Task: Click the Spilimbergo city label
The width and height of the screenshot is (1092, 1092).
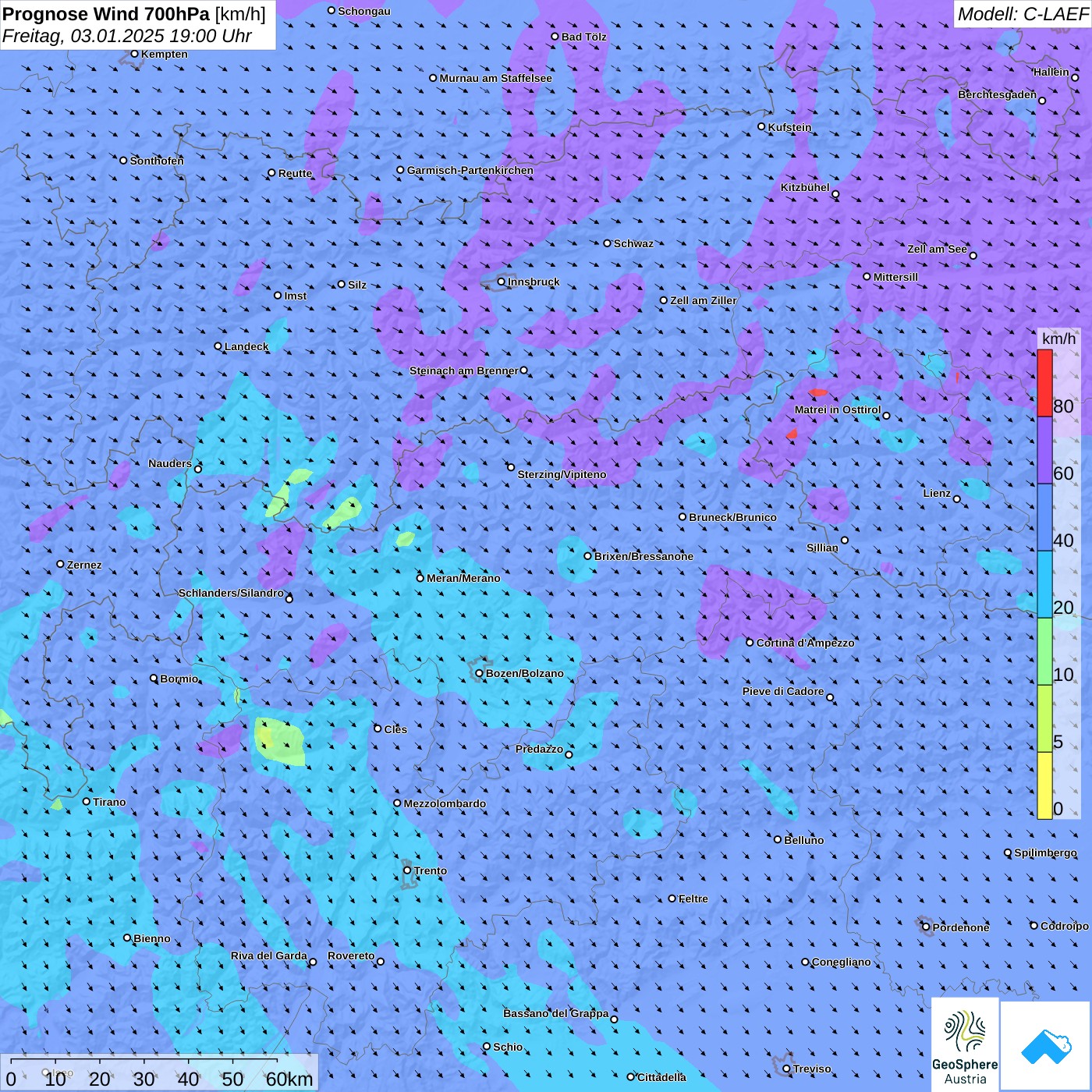Action: pyautogui.click(x=1045, y=853)
